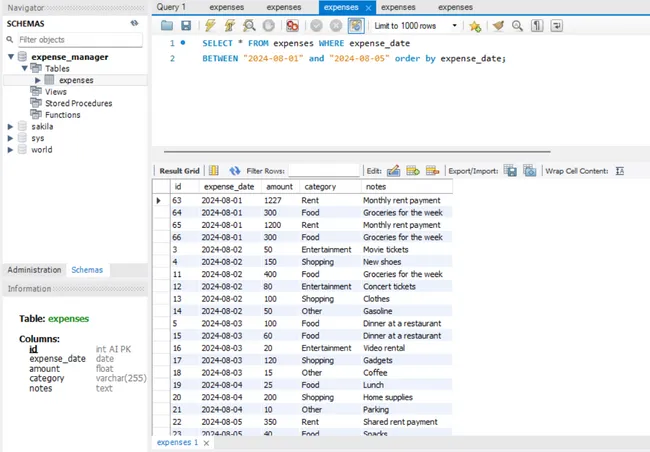Run Explain plan magnifier-lightning icon

(249, 26)
